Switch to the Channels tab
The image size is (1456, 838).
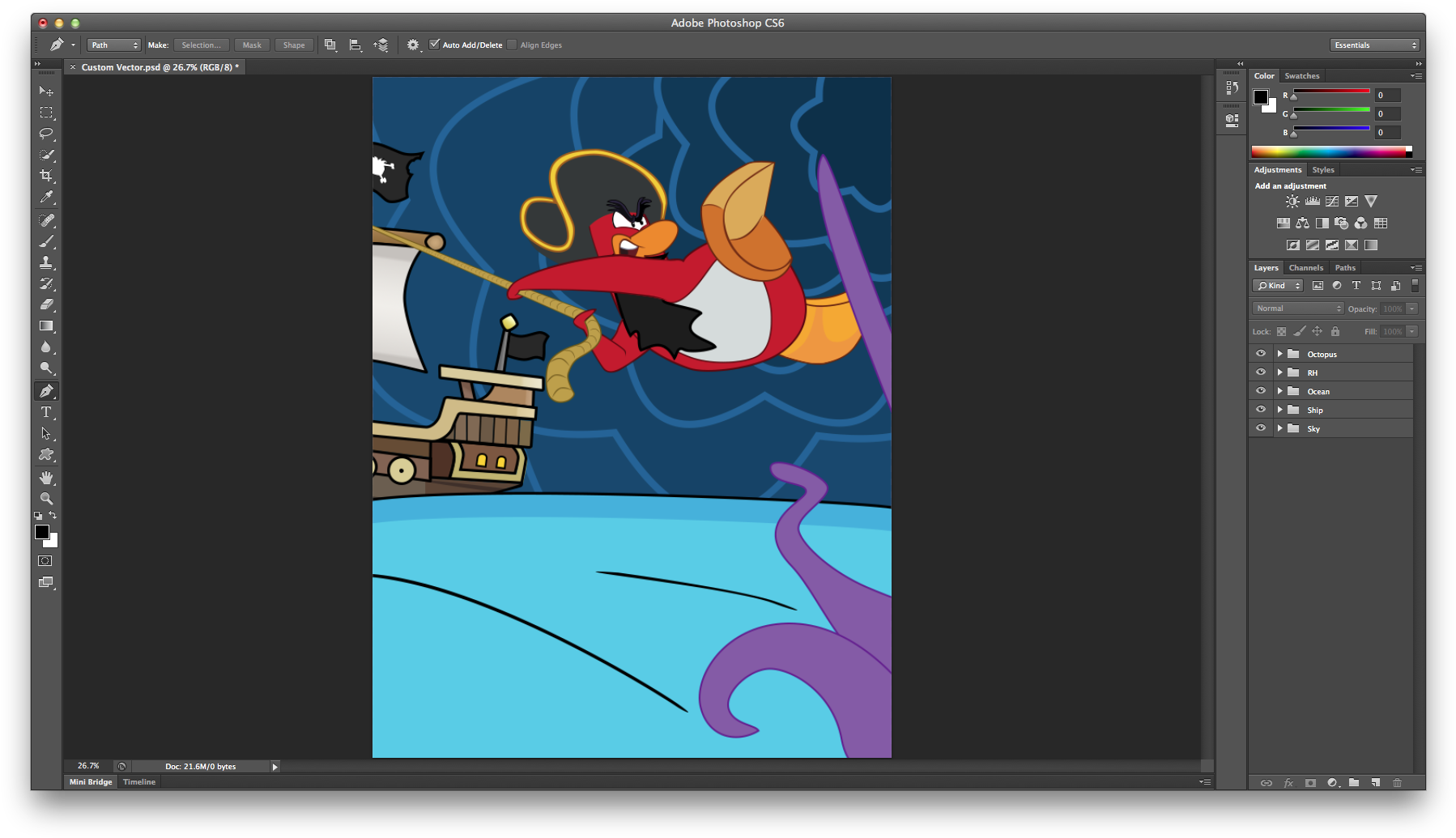1305,267
